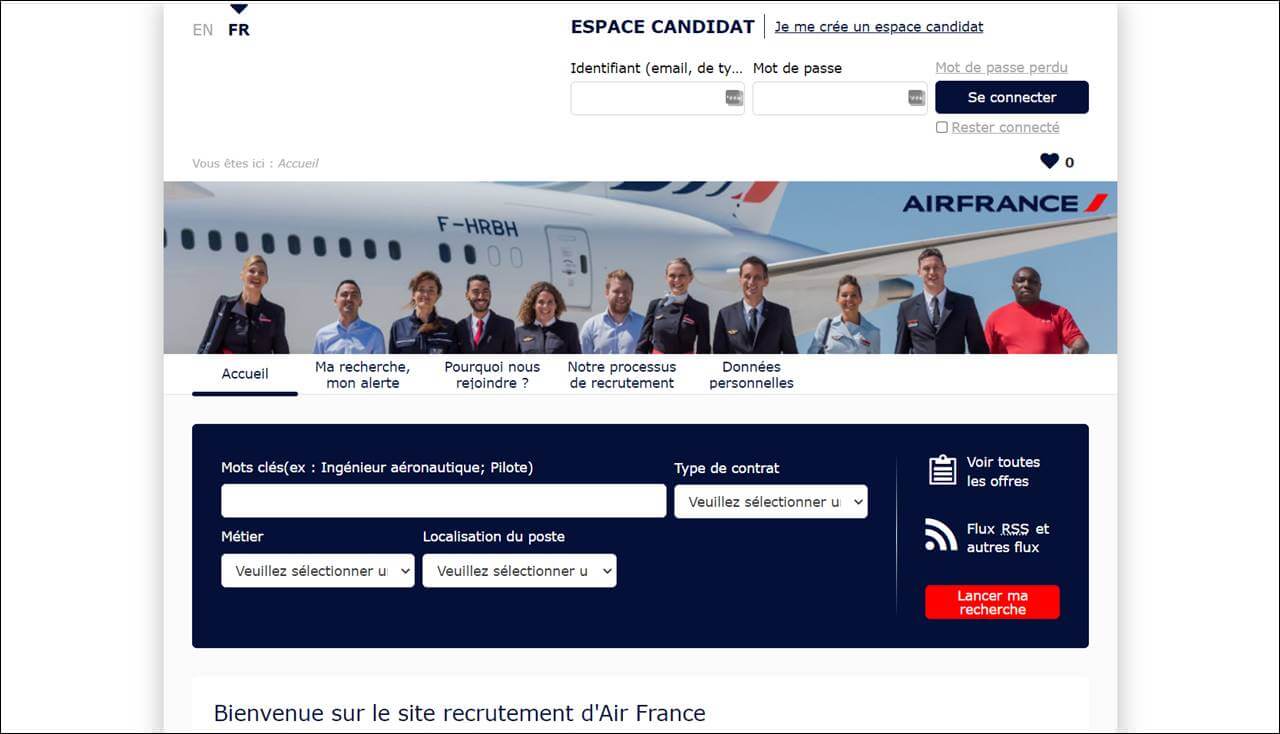Open the clipboard 'Voir toutes les offres' icon
Viewport: 1280px width, 734px height.
coord(942,470)
